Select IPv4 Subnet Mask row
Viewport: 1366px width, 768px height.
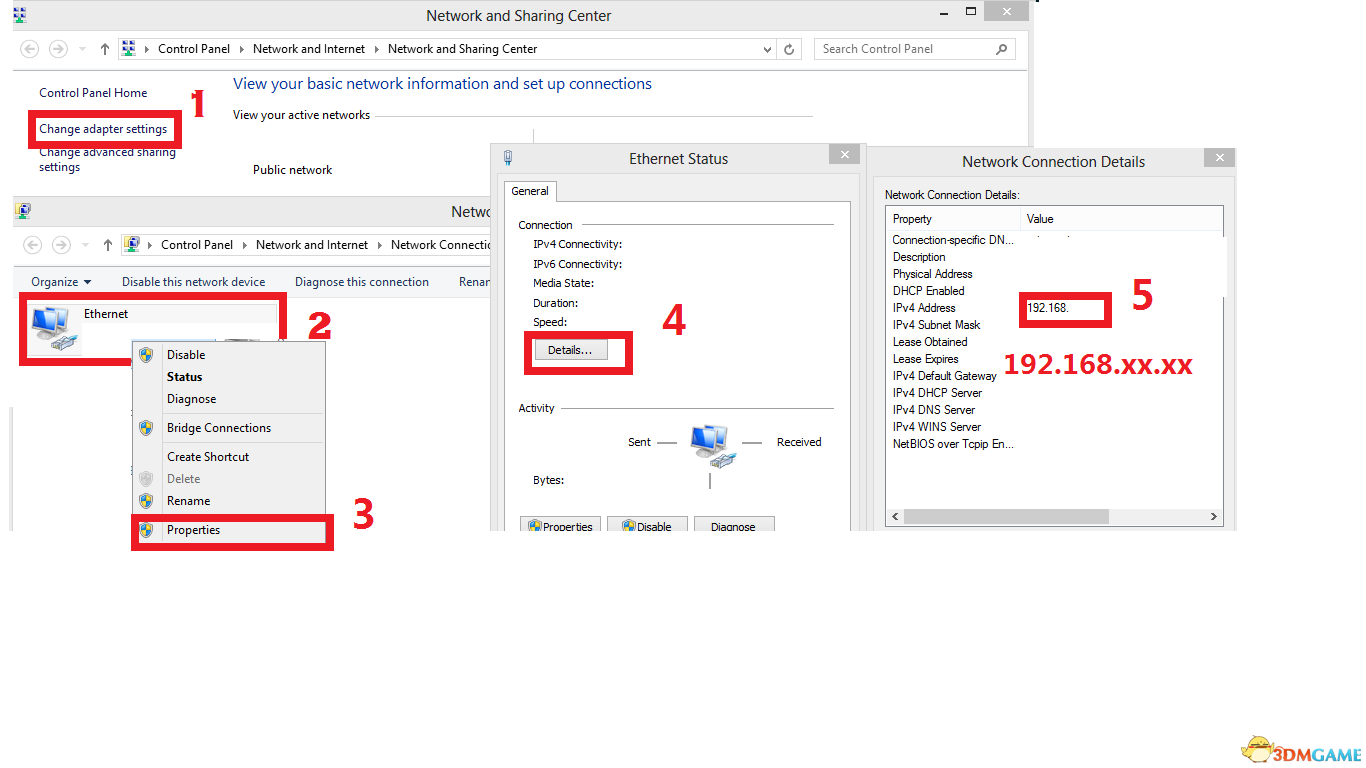coord(1054,325)
